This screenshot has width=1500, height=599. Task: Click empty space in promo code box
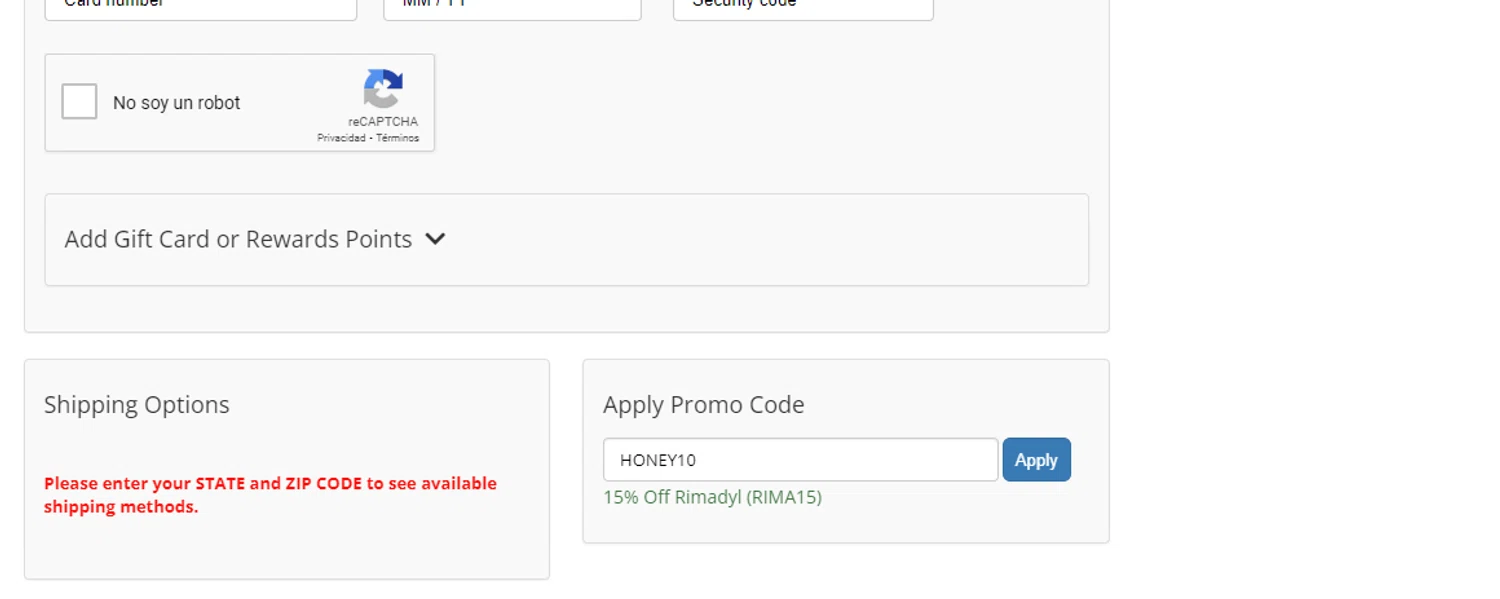point(950,520)
